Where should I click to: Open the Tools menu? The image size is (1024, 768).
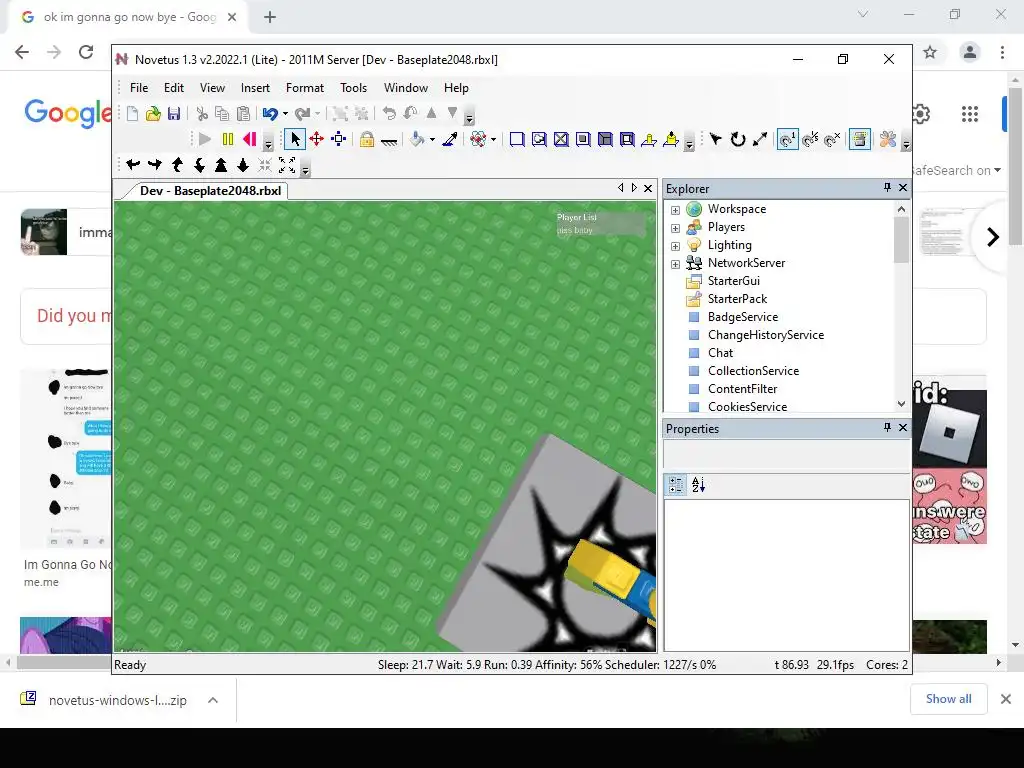(353, 88)
